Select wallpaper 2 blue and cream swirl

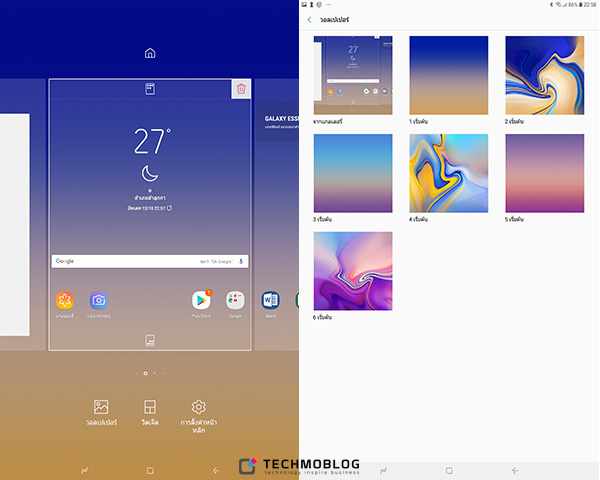click(x=545, y=75)
